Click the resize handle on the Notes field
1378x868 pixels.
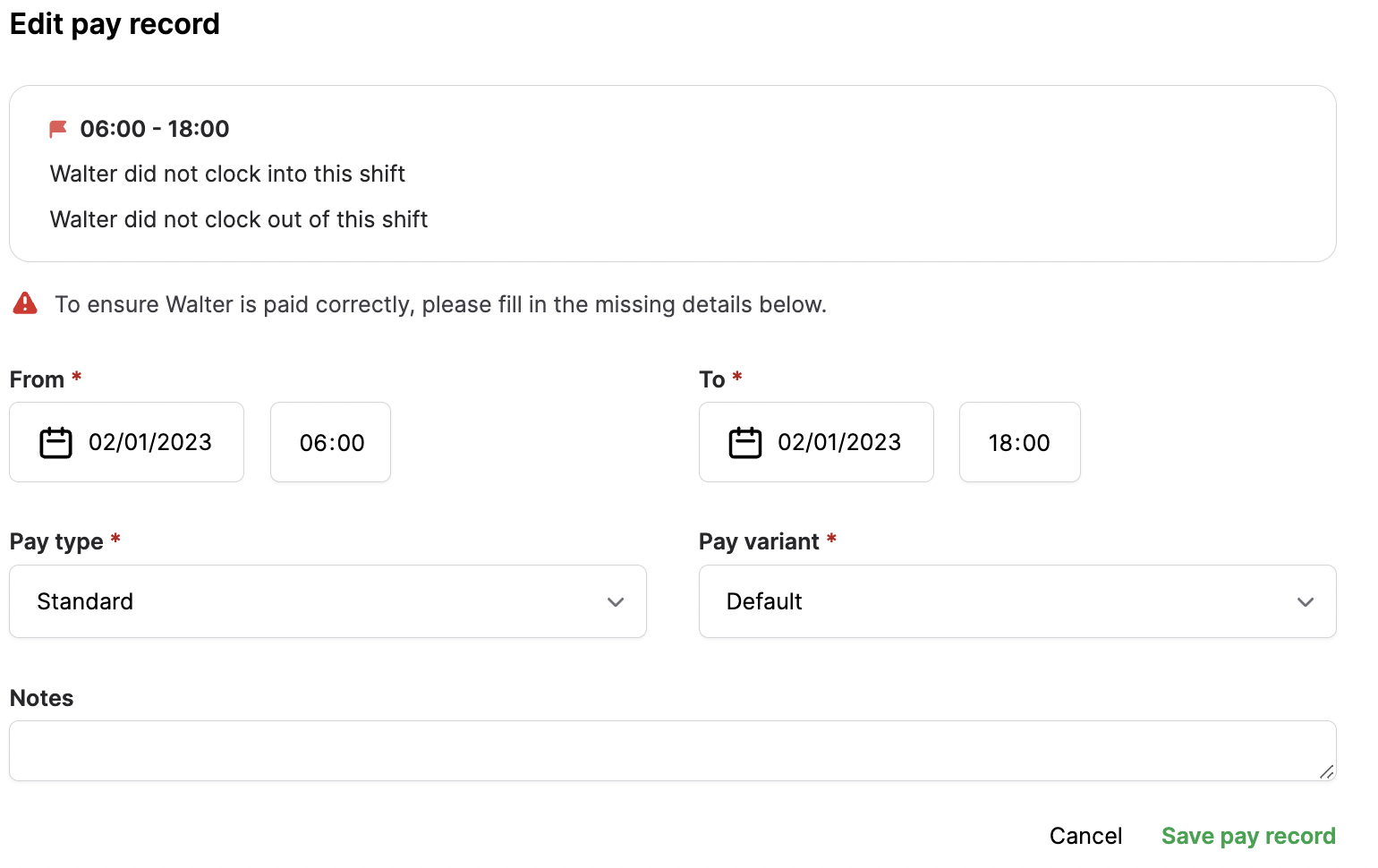tap(1328, 770)
